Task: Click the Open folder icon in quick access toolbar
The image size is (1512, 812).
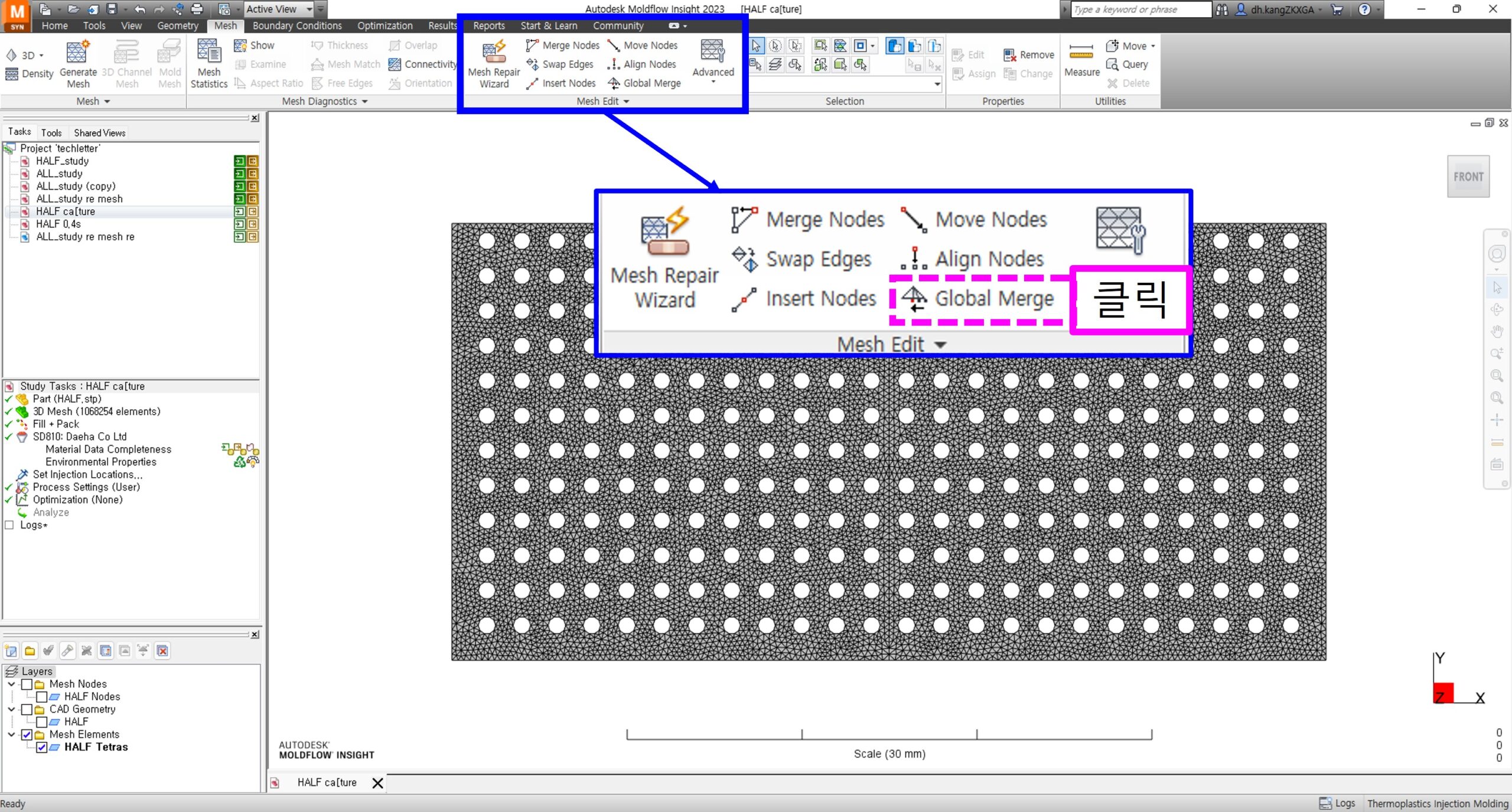Action: point(73,9)
